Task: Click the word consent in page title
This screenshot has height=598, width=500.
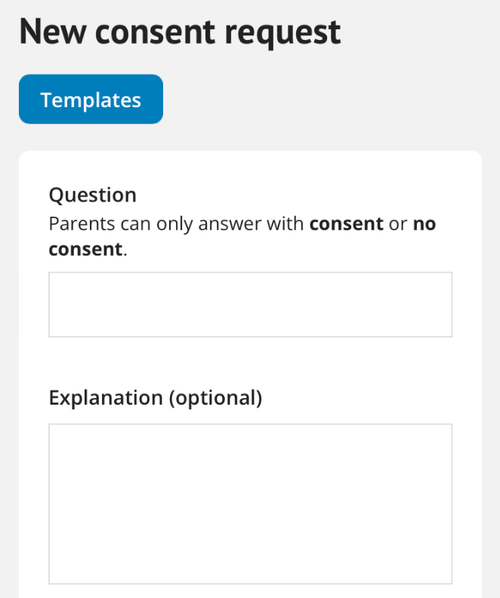Action: point(155,33)
